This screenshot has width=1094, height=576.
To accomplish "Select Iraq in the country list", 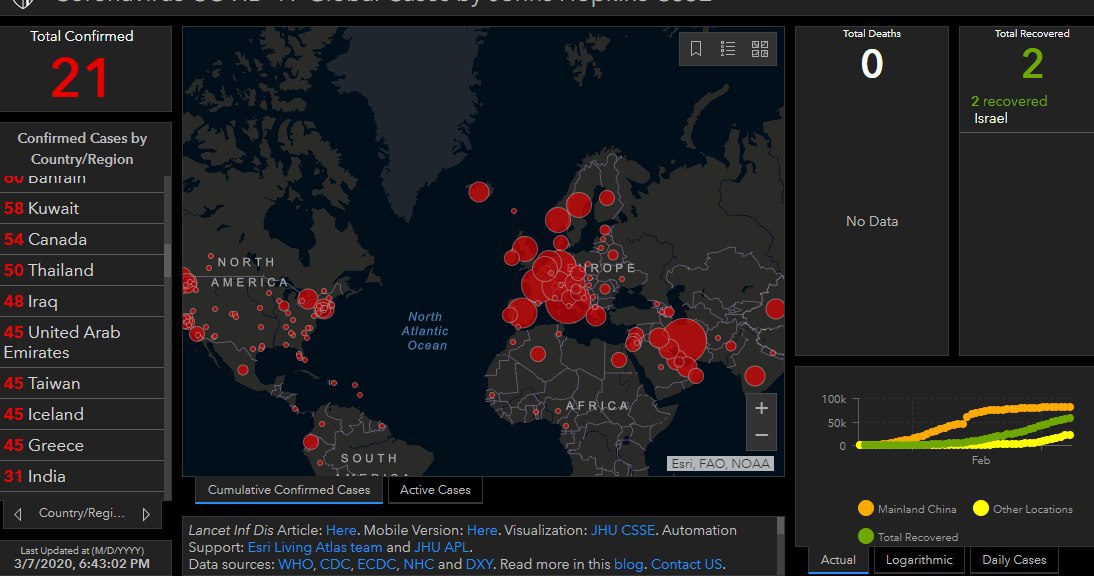I will (x=82, y=301).
